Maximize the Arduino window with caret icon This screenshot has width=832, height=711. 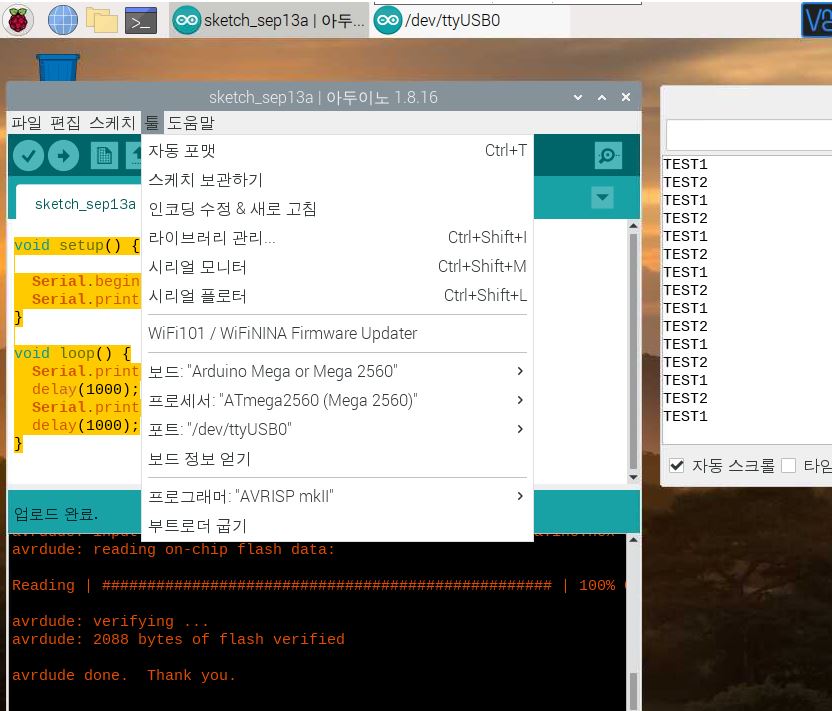tap(602, 97)
